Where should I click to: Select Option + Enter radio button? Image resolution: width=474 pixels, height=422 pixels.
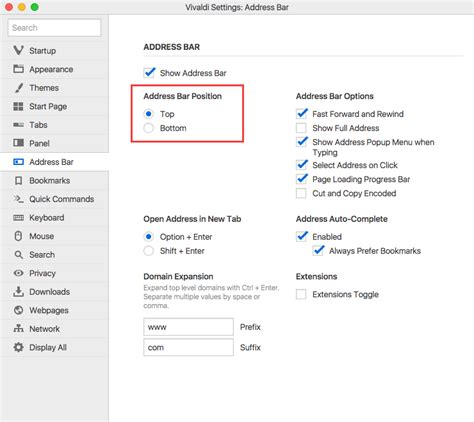click(149, 237)
